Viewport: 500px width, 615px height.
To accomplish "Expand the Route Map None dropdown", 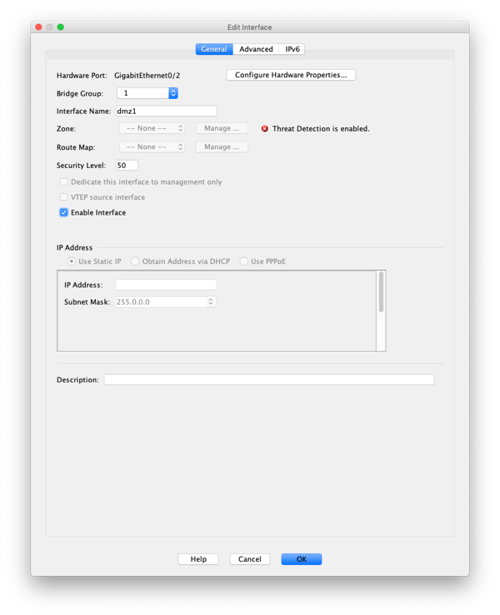I will tap(152, 147).
